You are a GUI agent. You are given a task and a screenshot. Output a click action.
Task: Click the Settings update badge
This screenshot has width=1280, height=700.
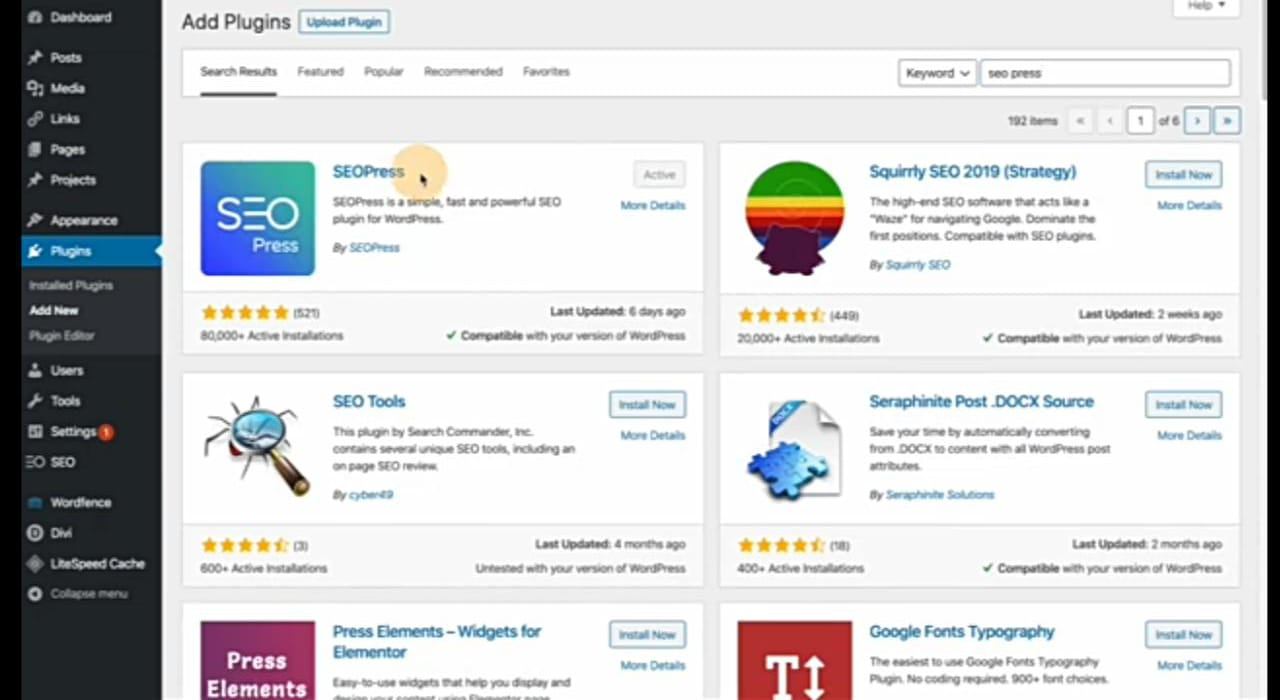106,432
